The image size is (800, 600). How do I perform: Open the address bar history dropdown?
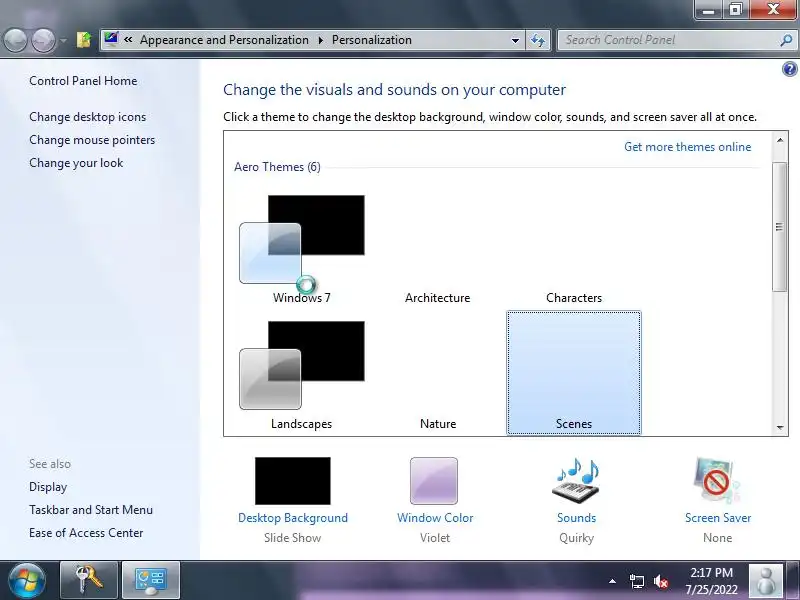click(515, 40)
